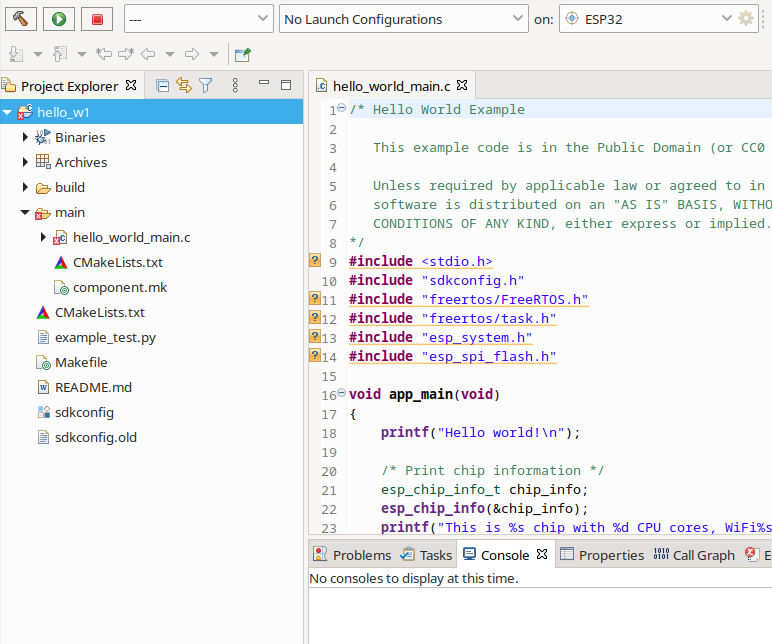Select the Project Explorer tab
This screenshot has width=772, height=644.
[x=69, y=86]
